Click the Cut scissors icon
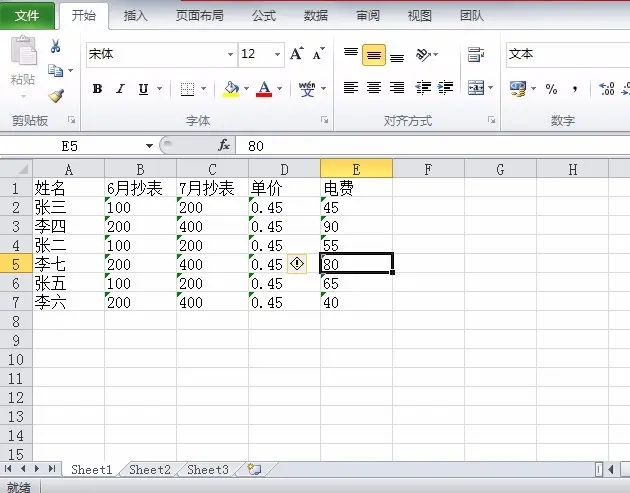Screen dimensions: 630x493 56,47
